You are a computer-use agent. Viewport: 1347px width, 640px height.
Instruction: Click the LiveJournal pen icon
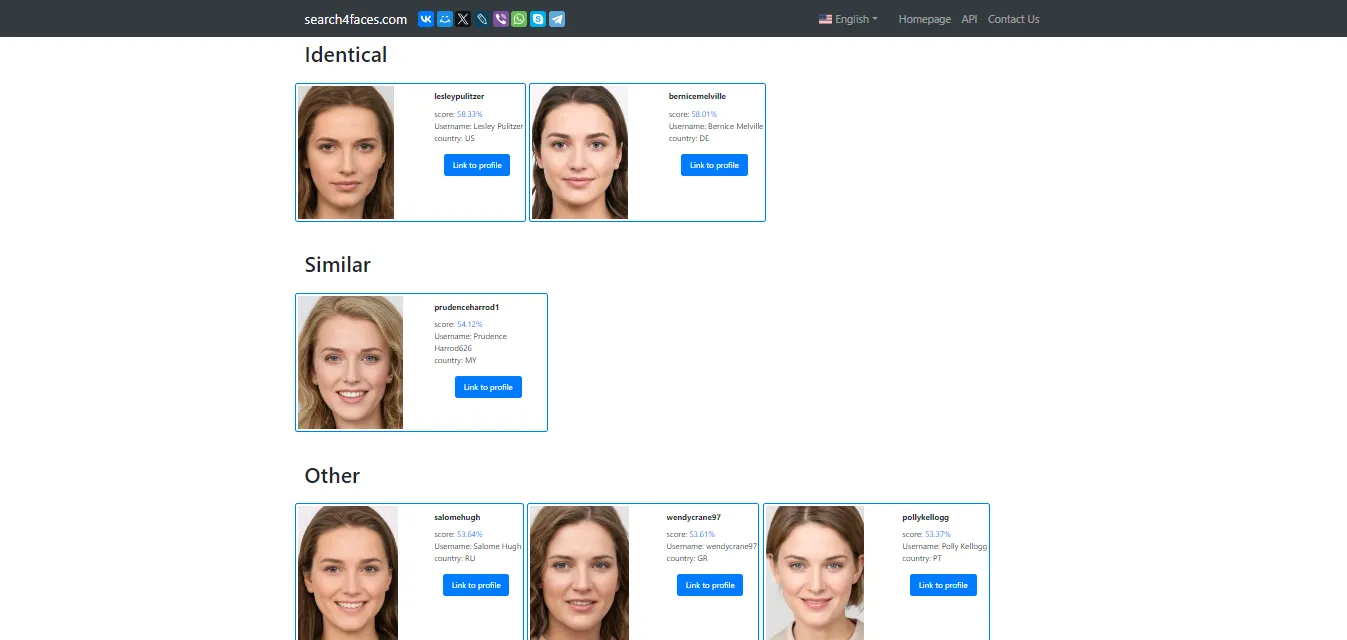coord(481,18)
